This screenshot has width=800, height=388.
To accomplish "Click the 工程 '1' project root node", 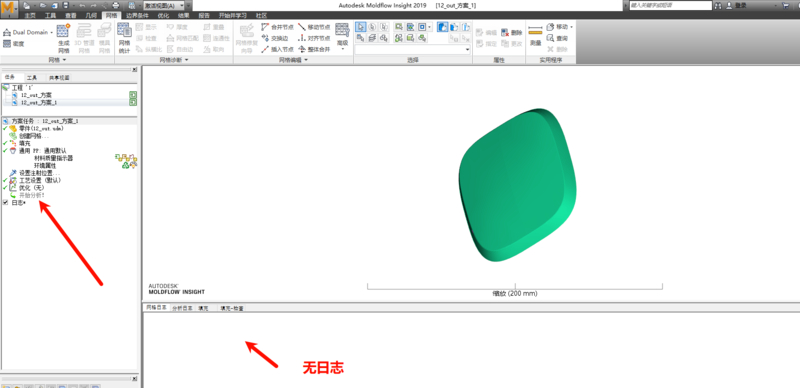I will coord(18,88).
